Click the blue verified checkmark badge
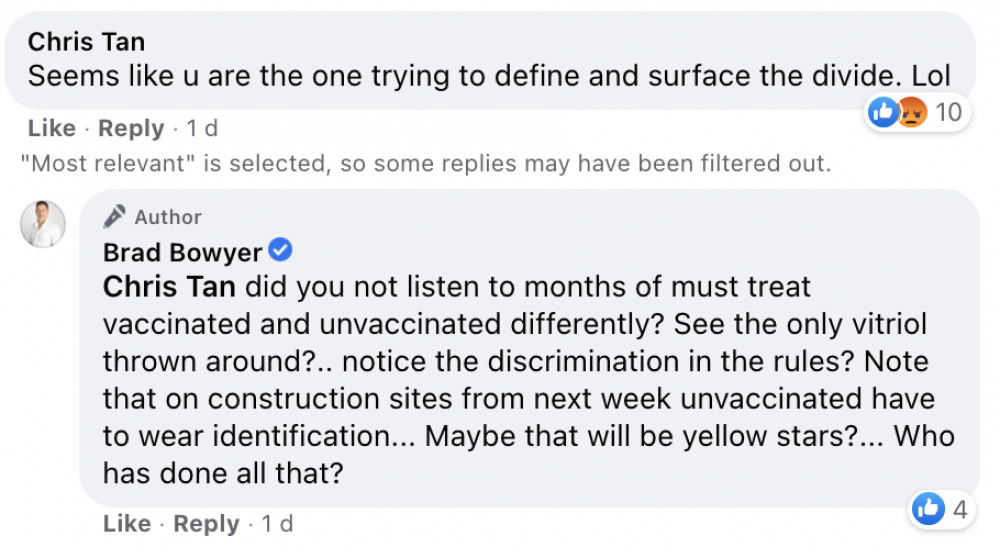1000x547 pixels. 280,250
